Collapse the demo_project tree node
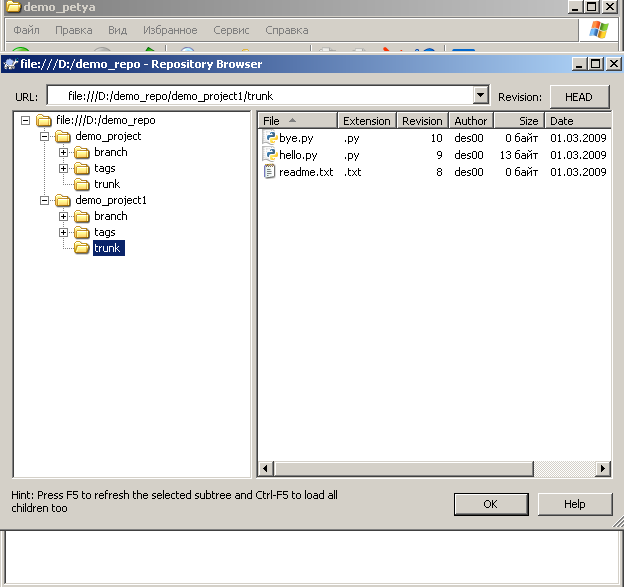The height and width of the screenshot is (587, 624). tap(45, 137)
